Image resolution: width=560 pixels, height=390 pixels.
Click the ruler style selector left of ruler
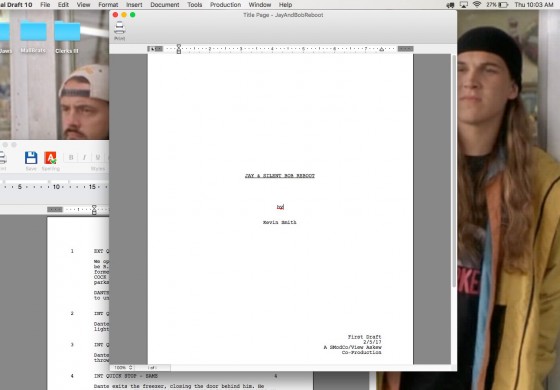pos(155,49)
